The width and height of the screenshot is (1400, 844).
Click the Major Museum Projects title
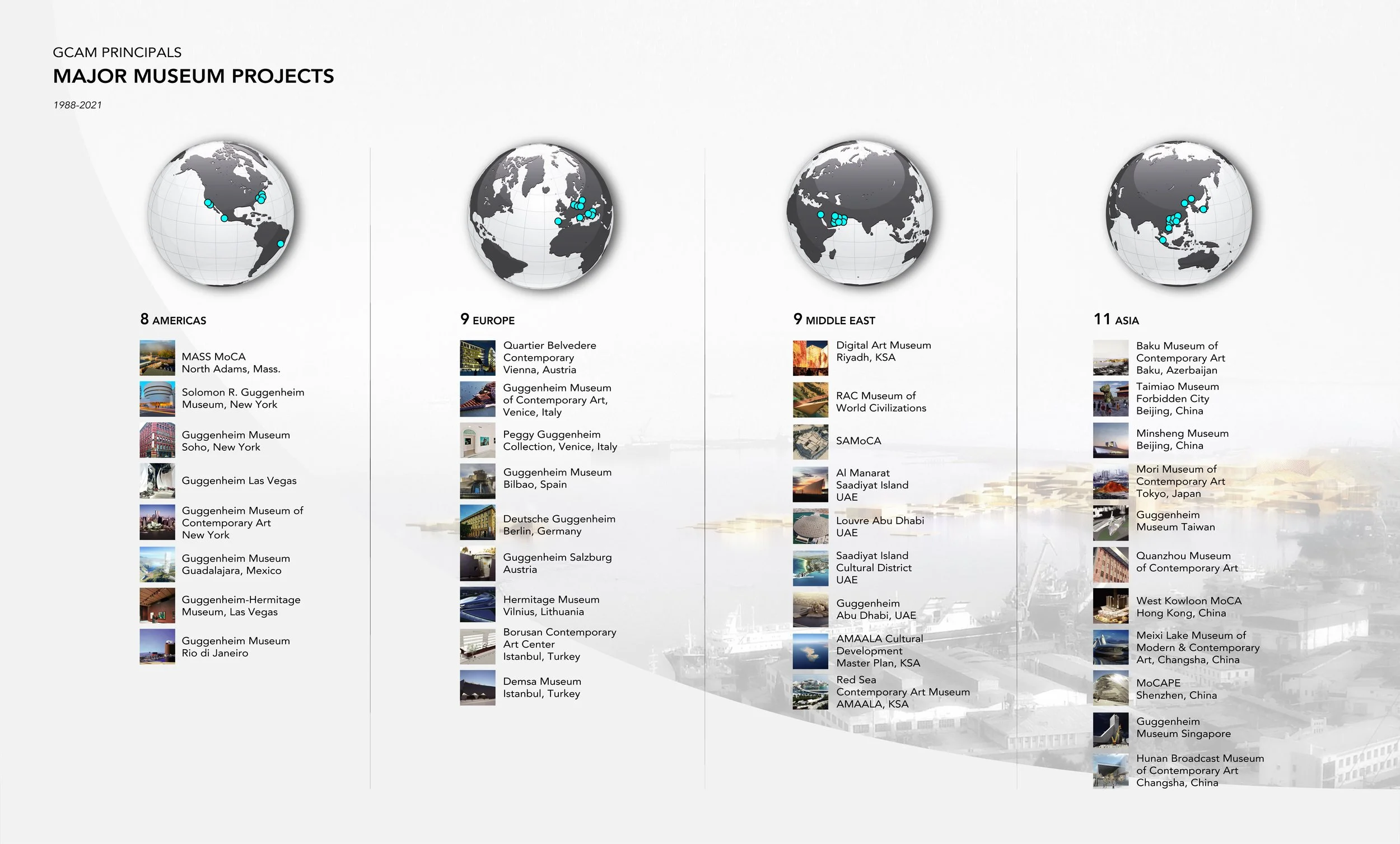(193, 76)
